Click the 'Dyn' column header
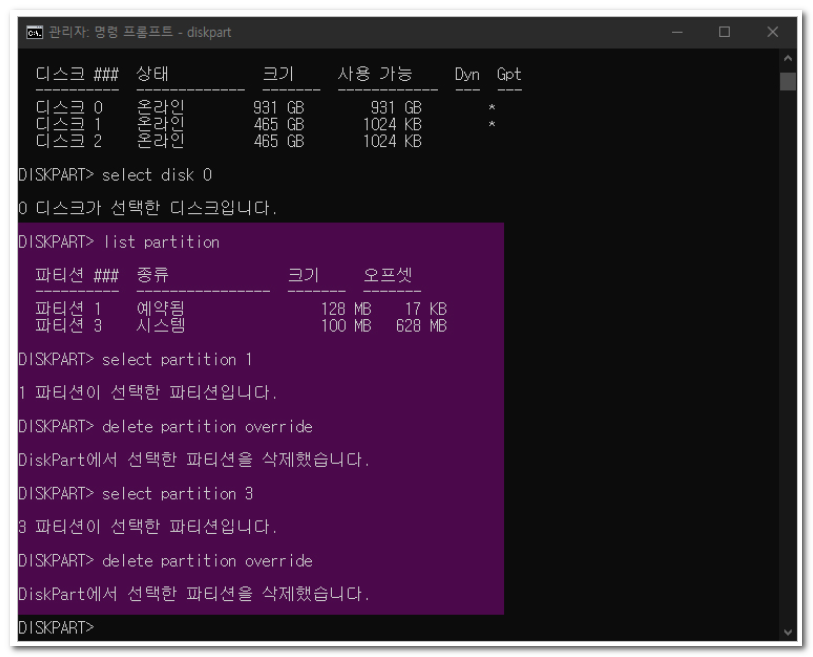The image size is (813, 657). (x=467, y=74)
